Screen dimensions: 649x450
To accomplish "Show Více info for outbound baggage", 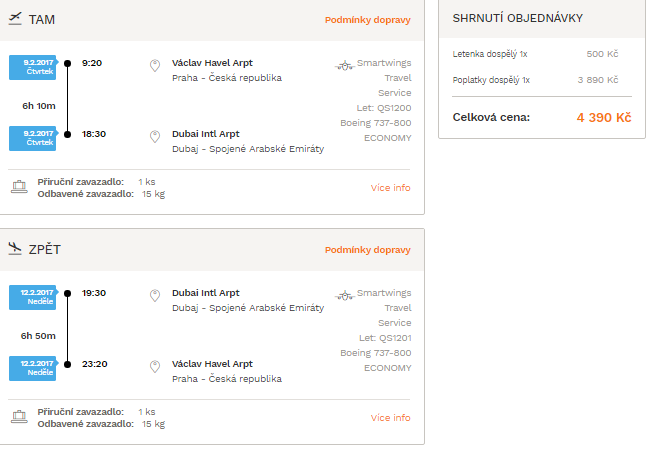I will pyautogui.click(x=390, y=188).
